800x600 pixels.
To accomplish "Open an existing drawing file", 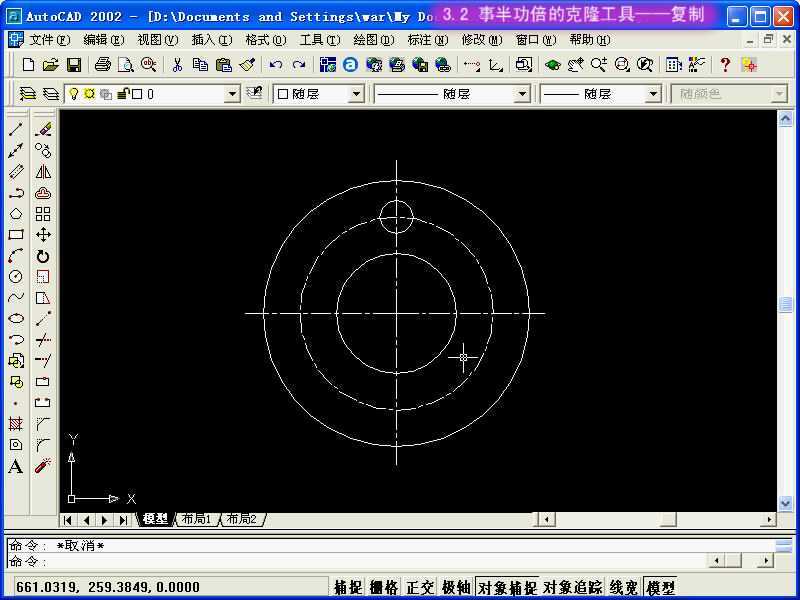I will (x=51, y=65).
